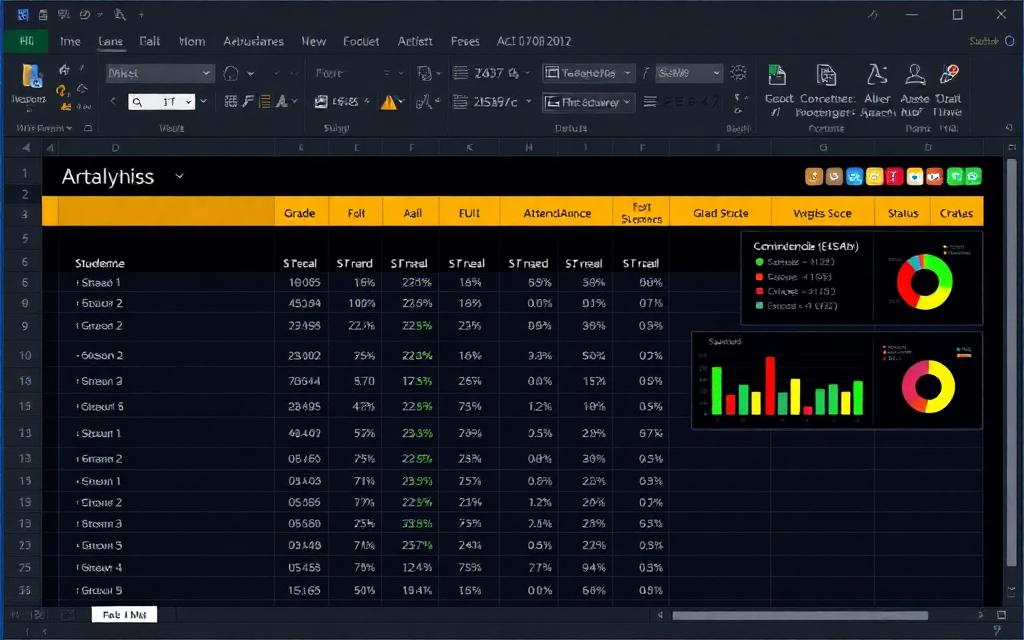Open the font size 1T dropdown
Image resolution: width=1024 pixels, height=640 pixels.
189,102
